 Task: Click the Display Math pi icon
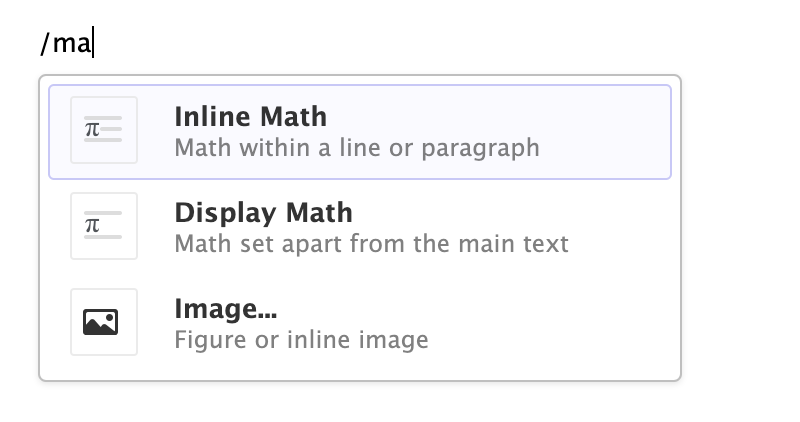pos(93,226)
